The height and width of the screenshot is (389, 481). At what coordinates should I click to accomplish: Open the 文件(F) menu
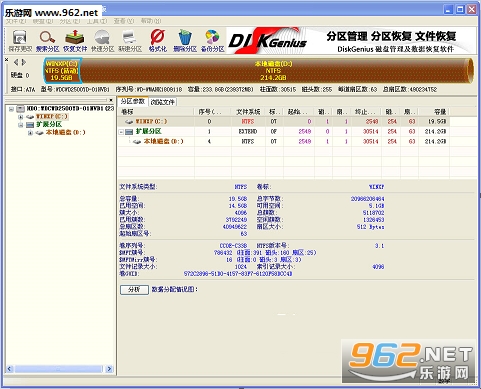pyautogui.click(x=16, y=21)
